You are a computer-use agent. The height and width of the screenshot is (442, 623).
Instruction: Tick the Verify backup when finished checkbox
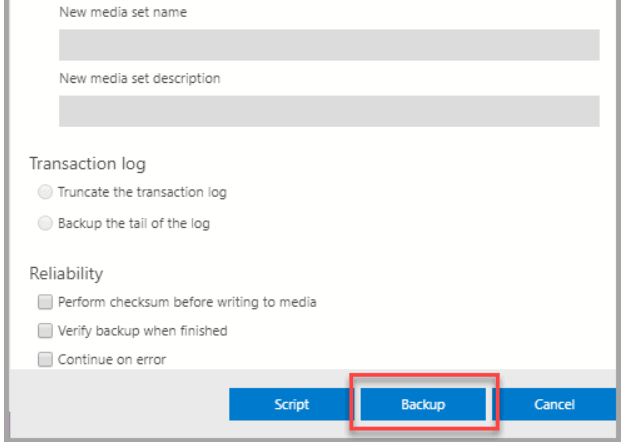[44, 331]
